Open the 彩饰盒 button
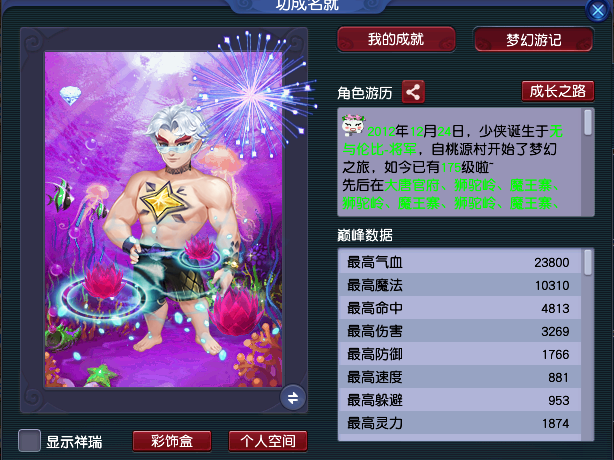Image resolution: width=614 pixels, height=460 pixels. click(172, 441)
